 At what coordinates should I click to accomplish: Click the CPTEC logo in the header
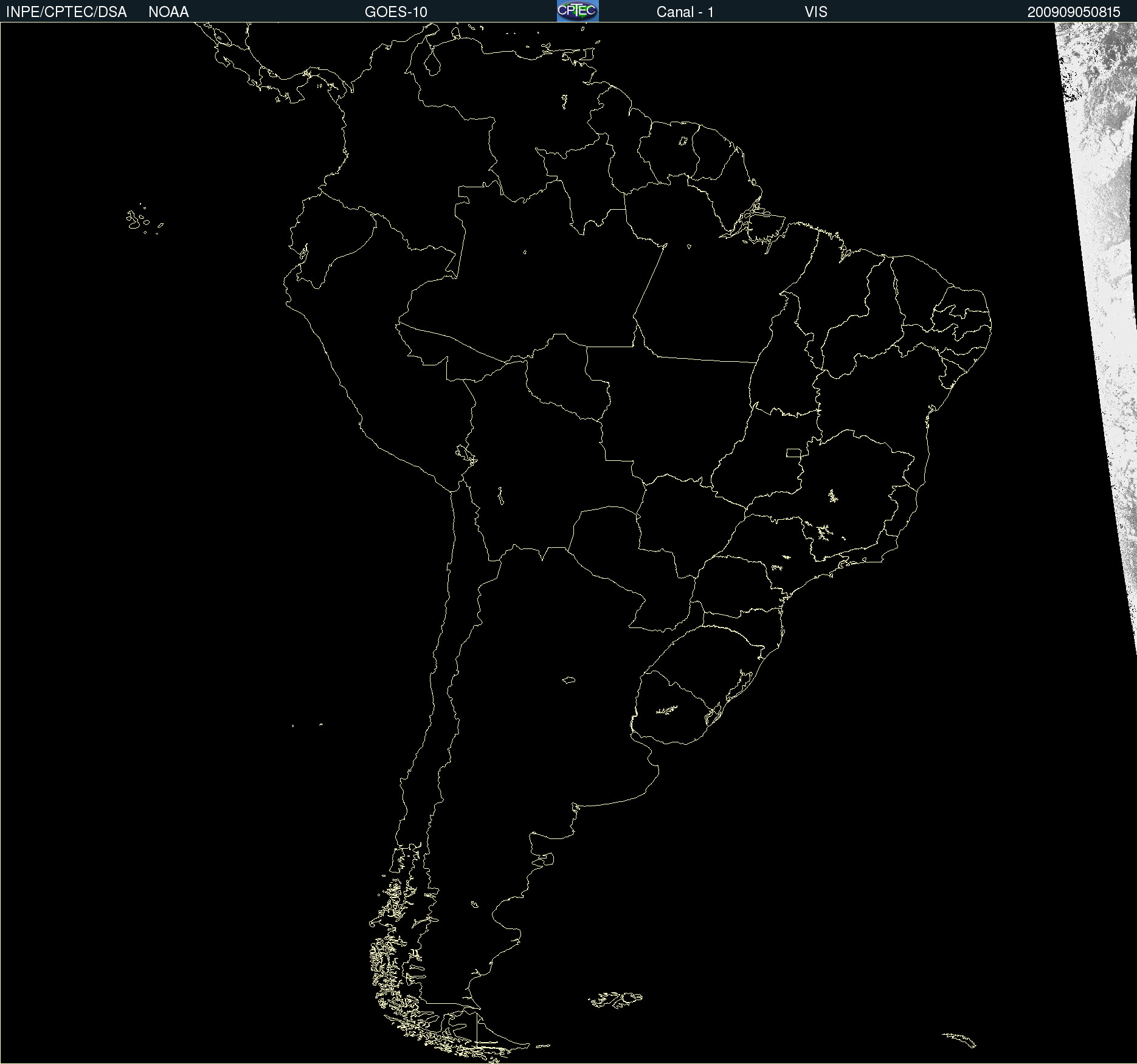coord(578,11)
